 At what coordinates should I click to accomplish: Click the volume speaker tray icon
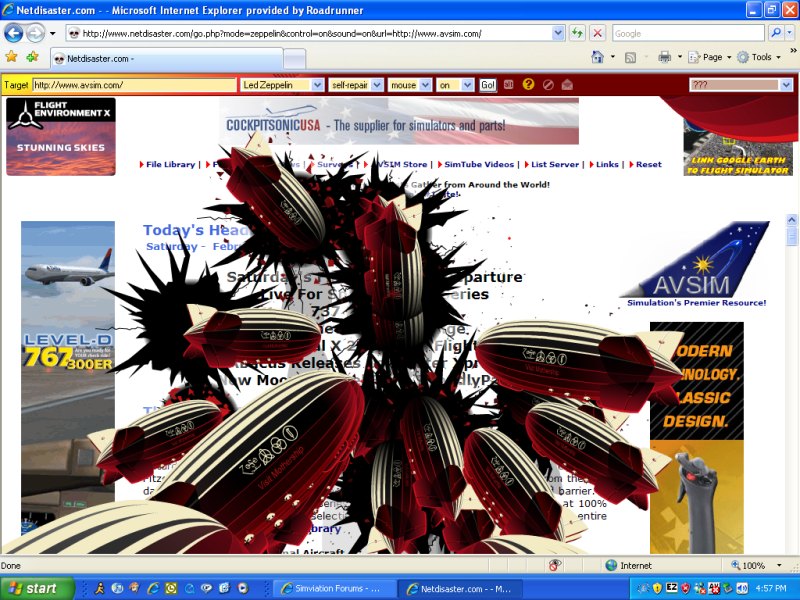pyautogui.click(x=742, y=588)
